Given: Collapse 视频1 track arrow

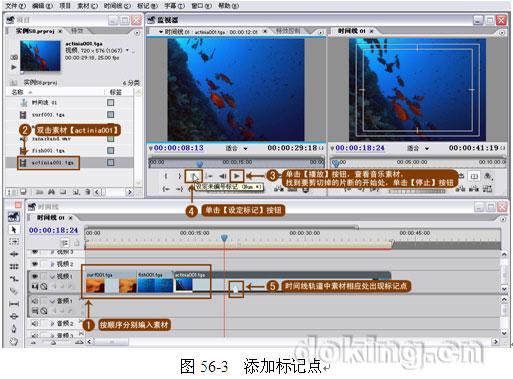Looking at the screenshot, I should click(x=52, y=276).
